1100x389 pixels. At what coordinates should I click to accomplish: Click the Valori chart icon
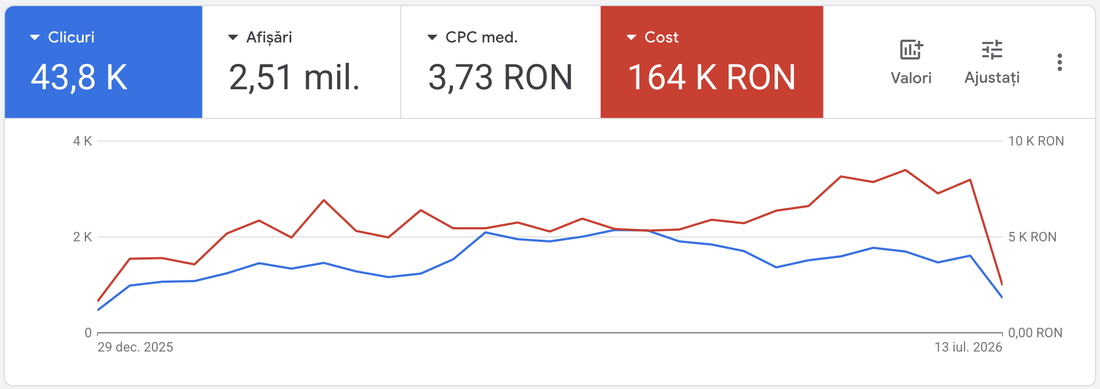point(911,50)
